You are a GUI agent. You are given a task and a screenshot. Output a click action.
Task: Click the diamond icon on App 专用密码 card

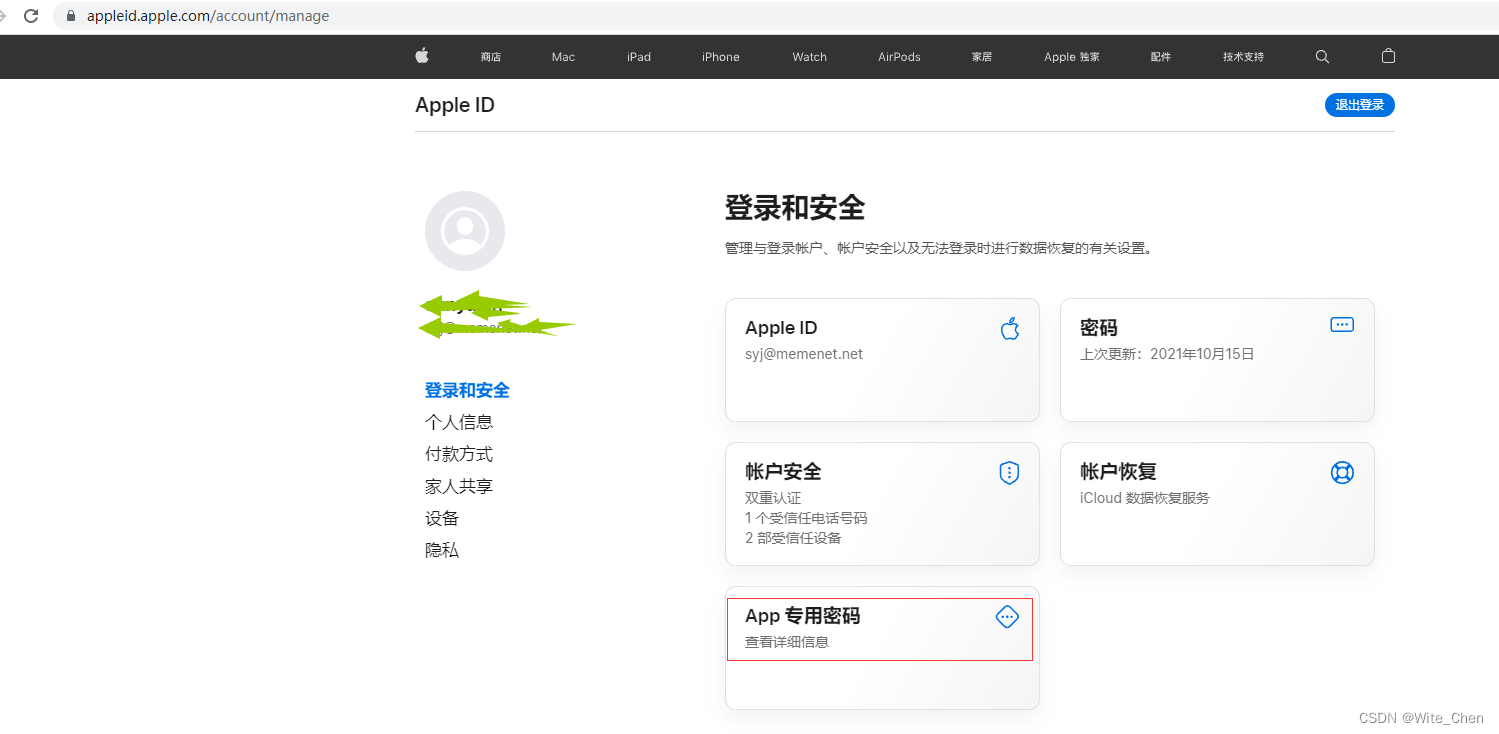click(1007, 617)
